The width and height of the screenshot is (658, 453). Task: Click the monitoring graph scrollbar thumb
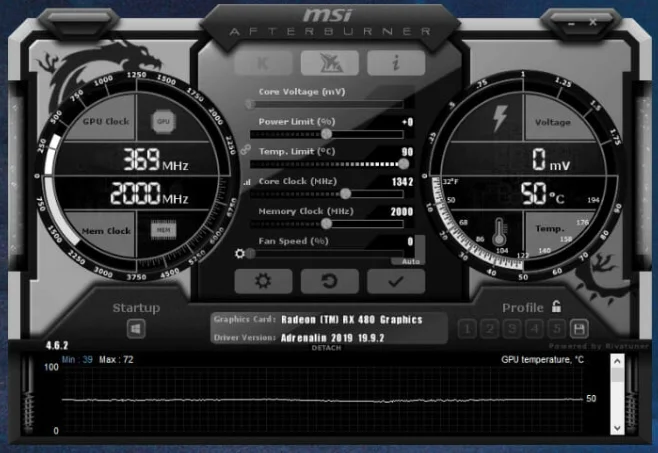tap(617, 375)
